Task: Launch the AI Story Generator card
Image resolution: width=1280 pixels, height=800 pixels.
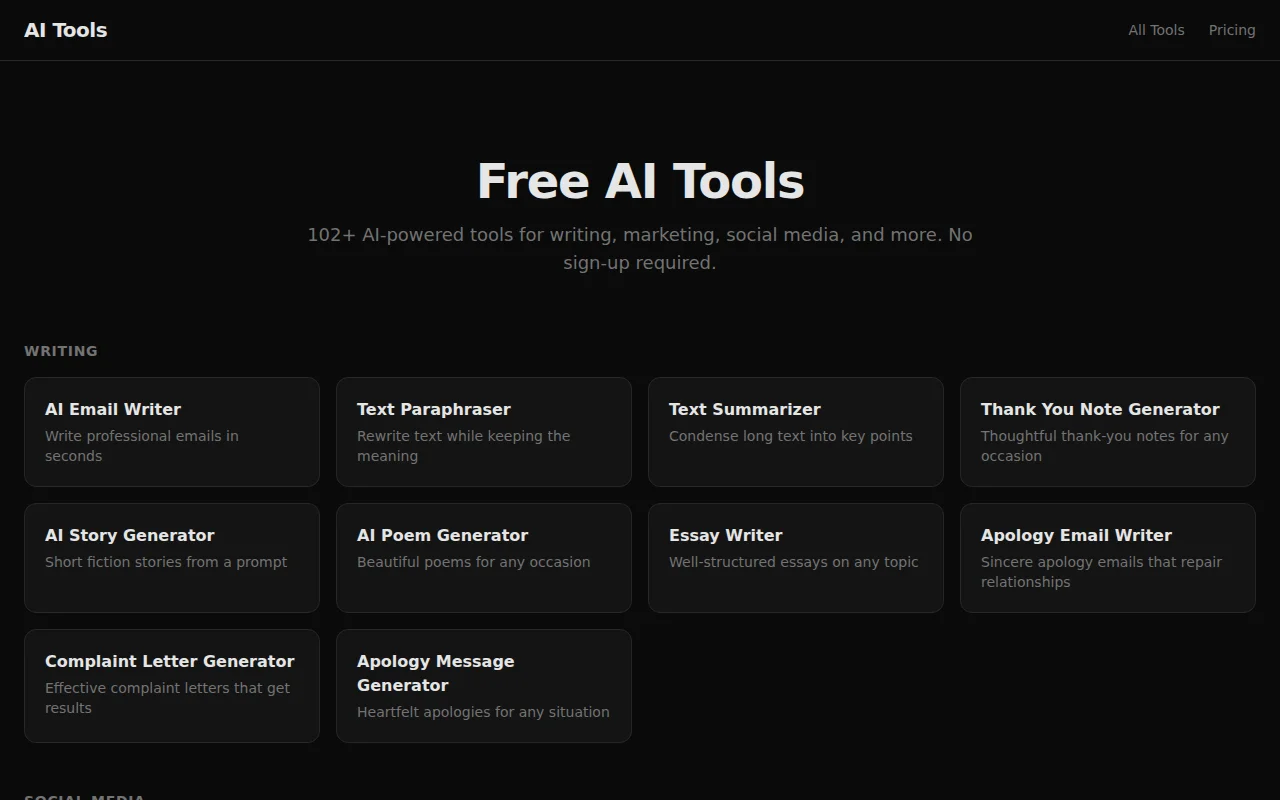Action: pos(172,558)
